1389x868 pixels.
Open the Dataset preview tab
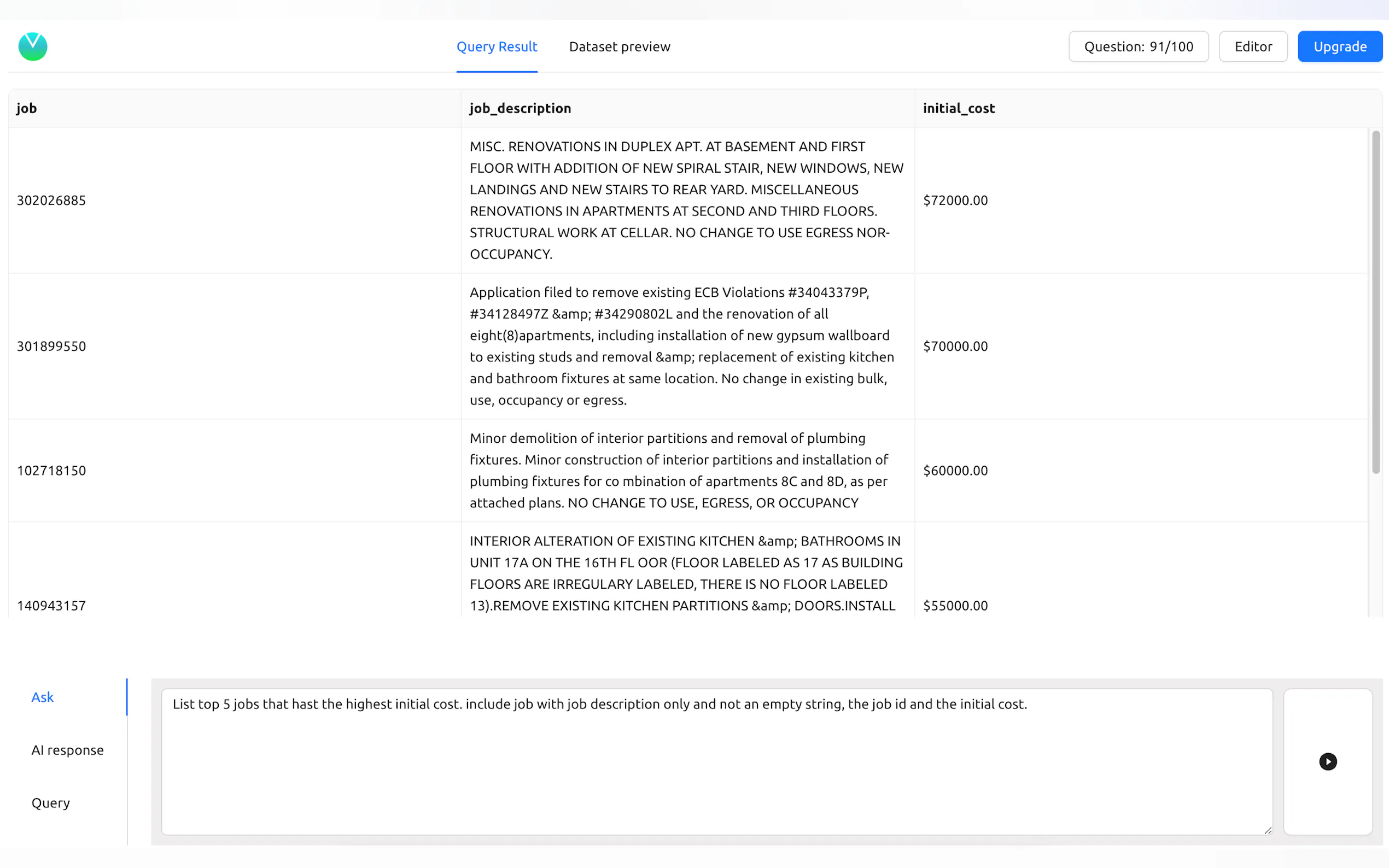click(x=619, y=46)
